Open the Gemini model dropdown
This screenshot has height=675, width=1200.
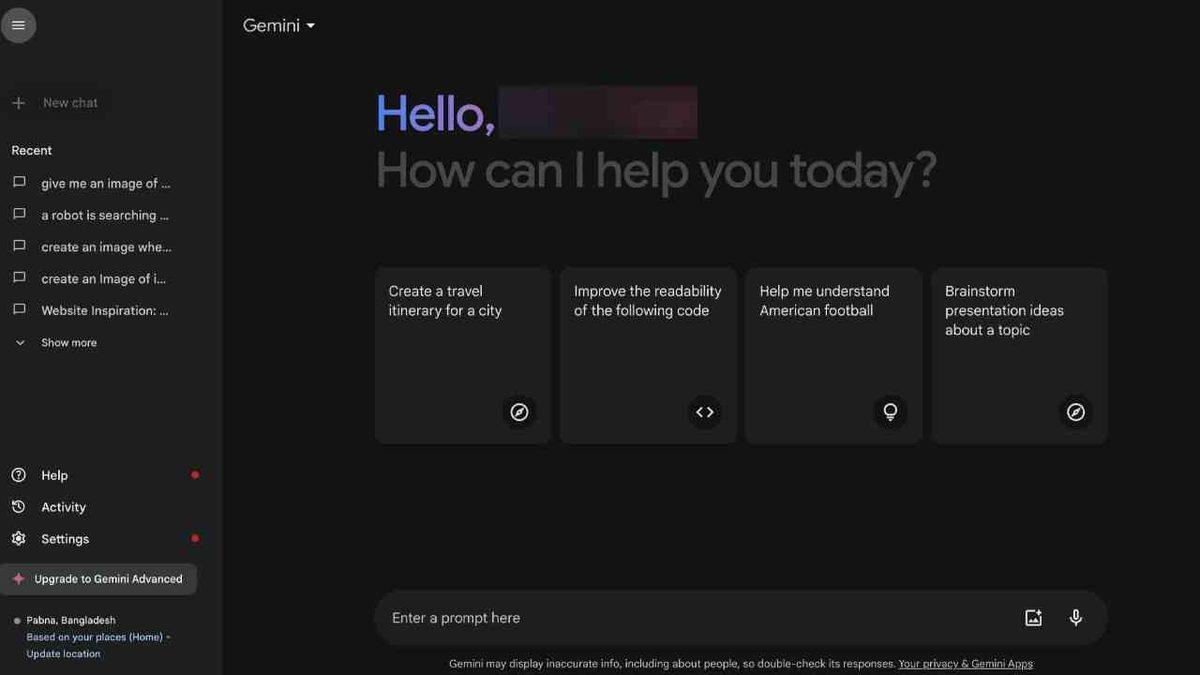pos(279,26)
